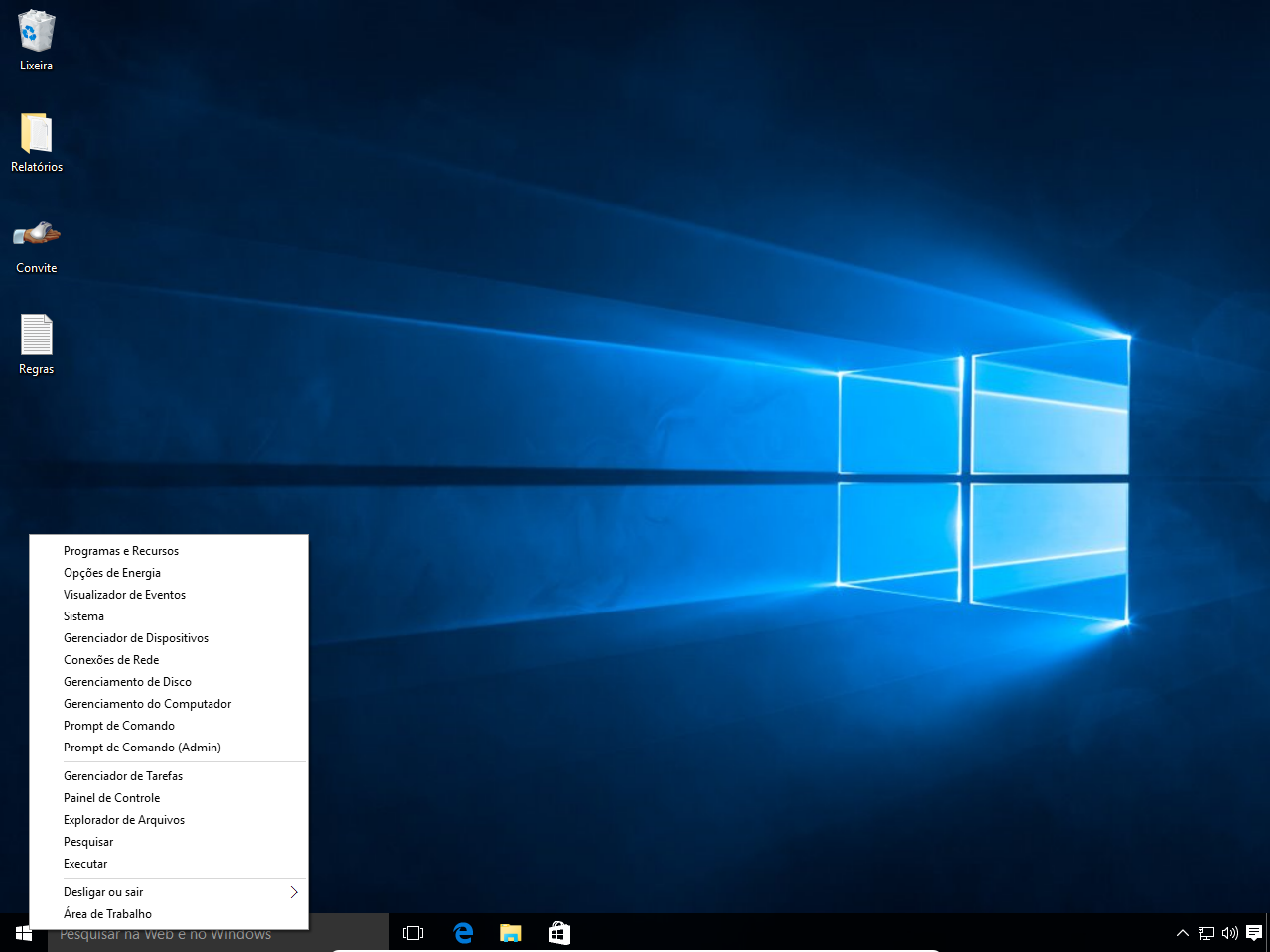This screenshot has height=952, width=1270.
Task: Select the Lixeira recycle bin icon
Action: 36,41
